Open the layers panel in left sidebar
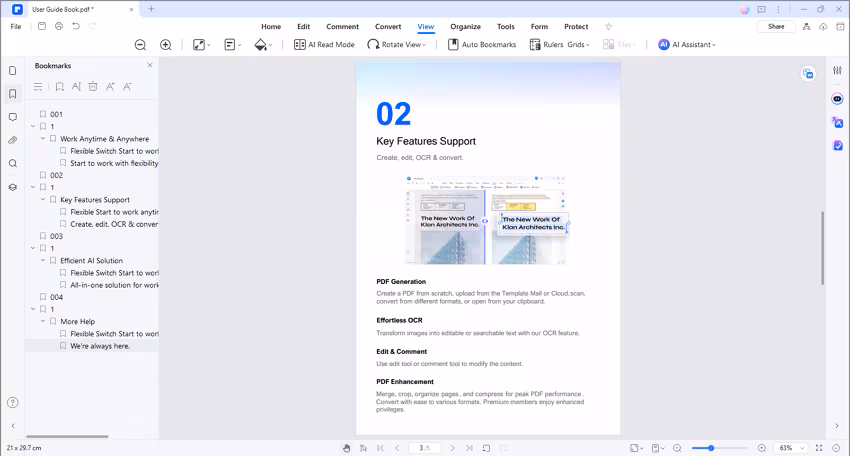 pyautogui.click(x=12, y=187)
